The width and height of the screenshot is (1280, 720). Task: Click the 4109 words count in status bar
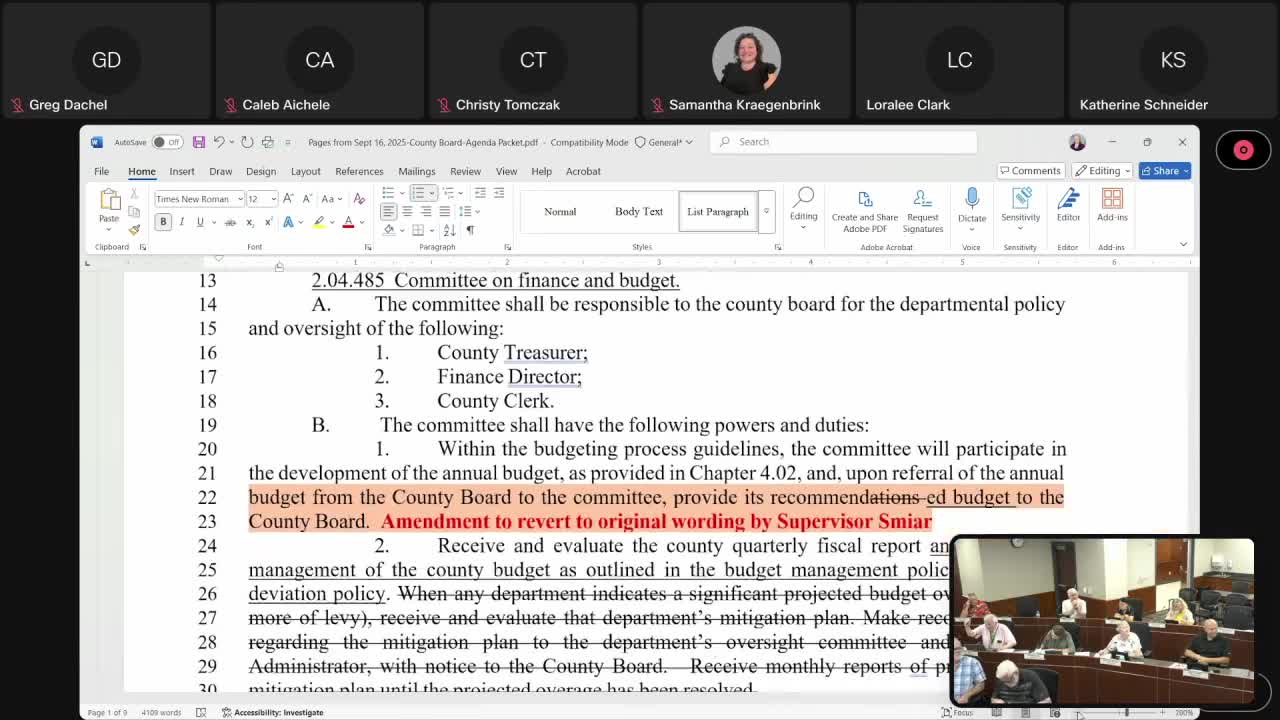(x=161, y=712)
